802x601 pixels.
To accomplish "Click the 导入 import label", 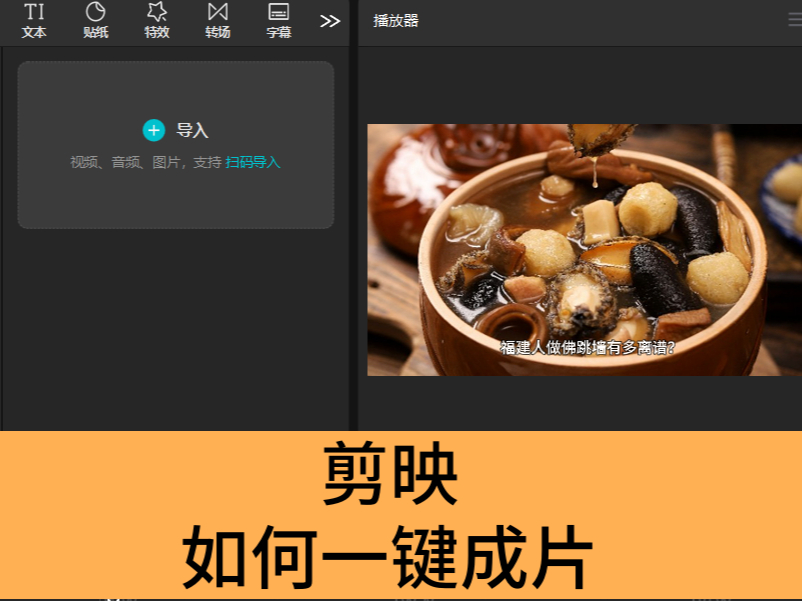I will pos(192,130).
